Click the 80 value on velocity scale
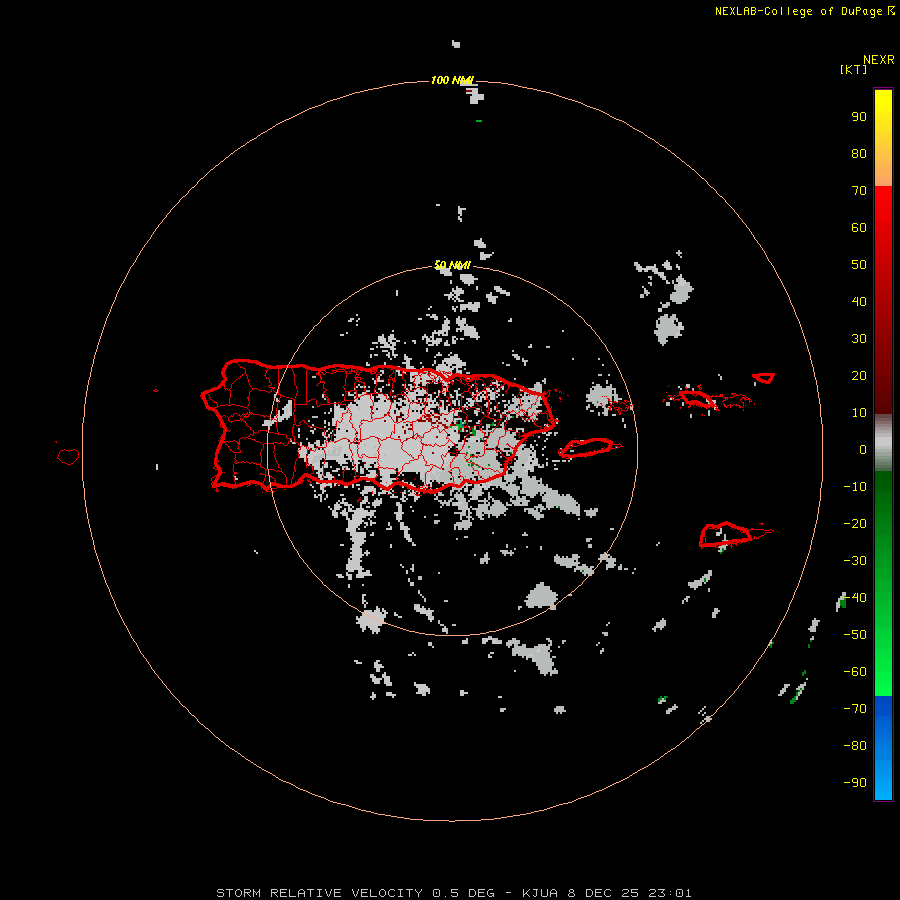Viewport: 900px width, 900px height. pyautogui.click(x=859, y=154)
